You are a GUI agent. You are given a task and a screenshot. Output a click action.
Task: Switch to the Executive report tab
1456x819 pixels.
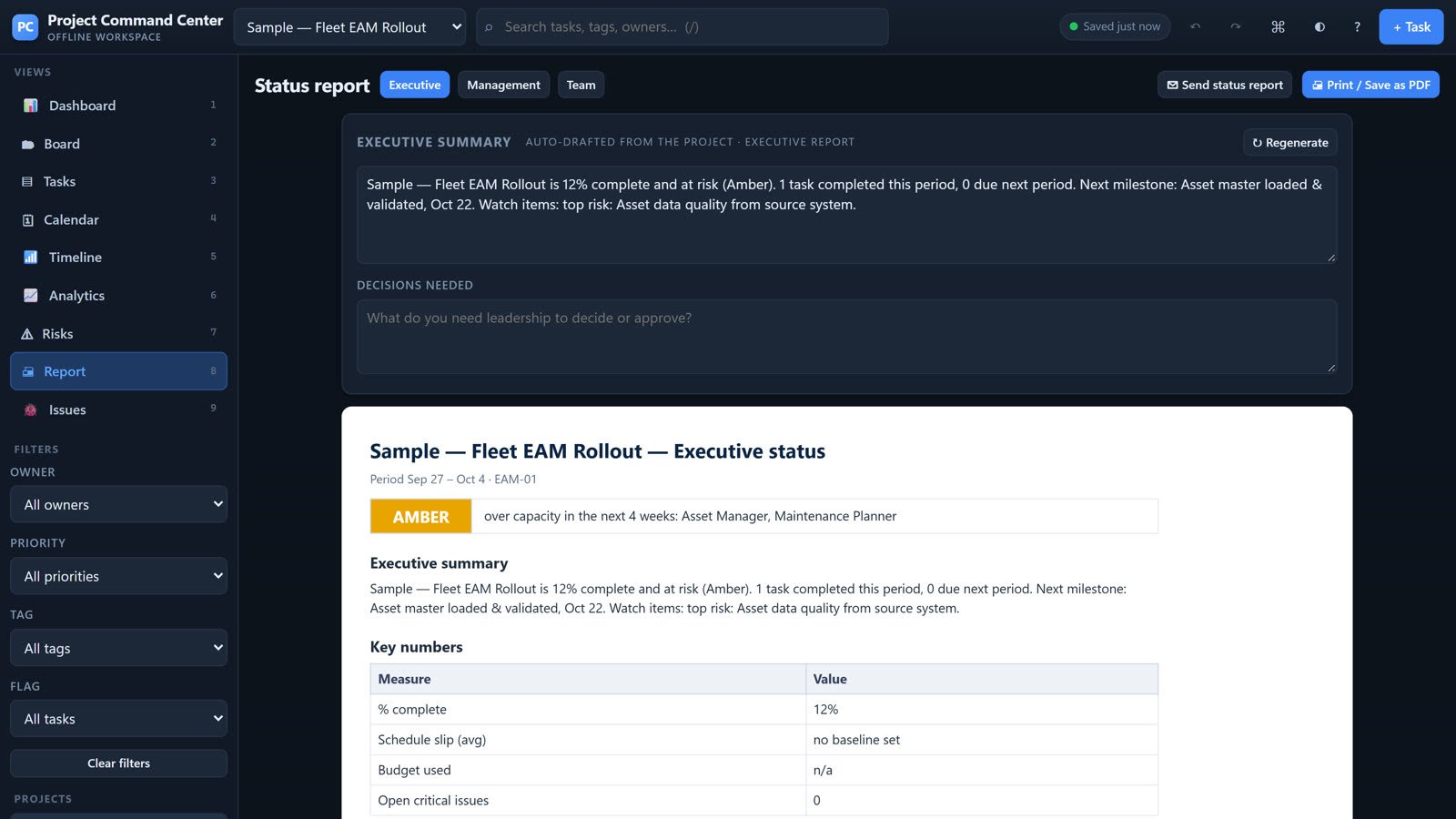[415, 85]
